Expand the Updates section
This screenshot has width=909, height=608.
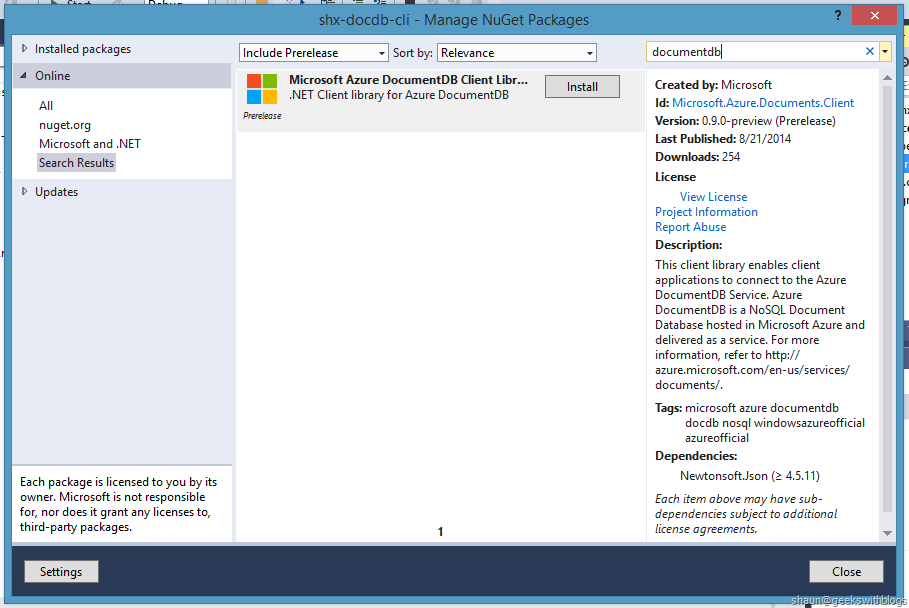pos(24,191)
